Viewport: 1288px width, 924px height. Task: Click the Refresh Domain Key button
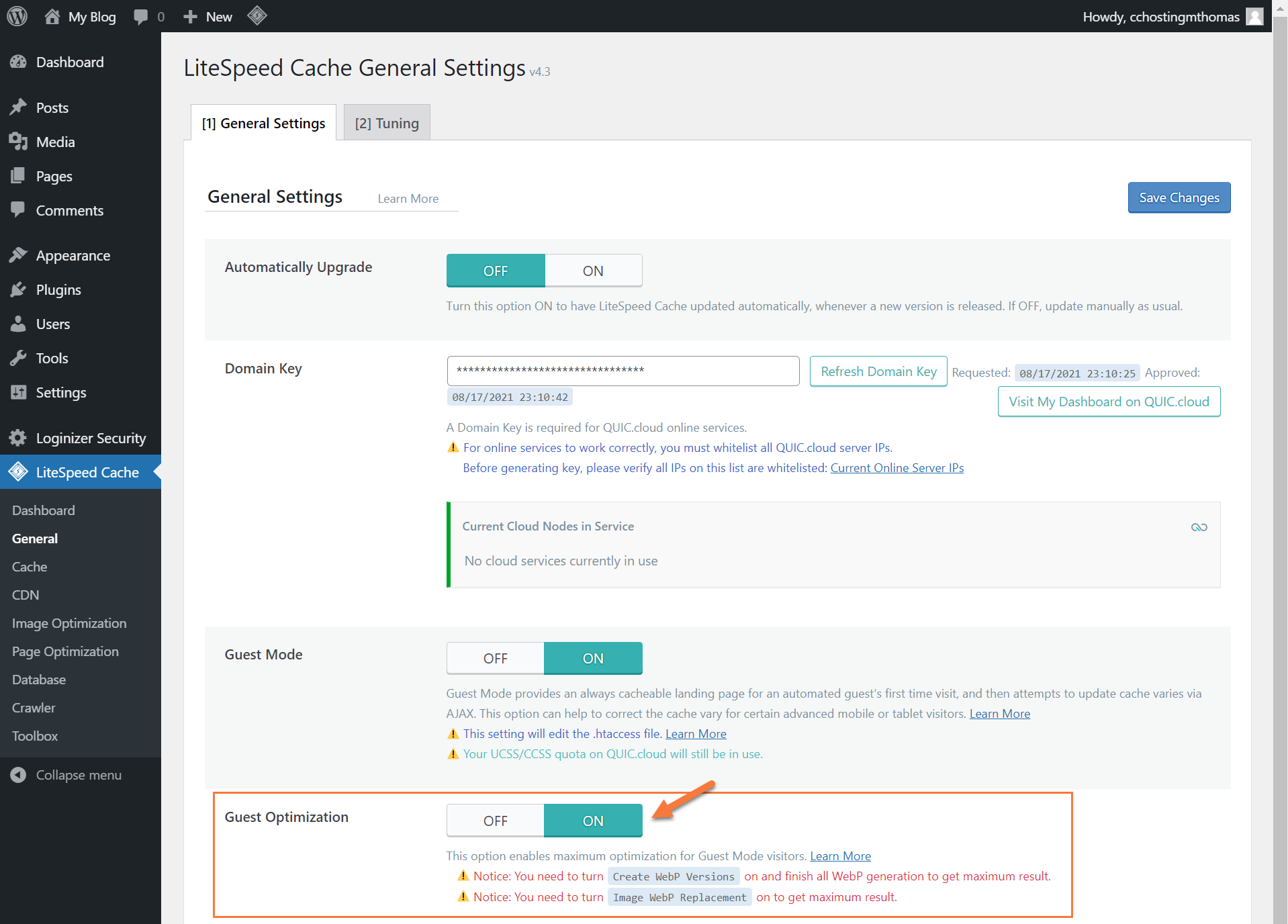(878, 371)
